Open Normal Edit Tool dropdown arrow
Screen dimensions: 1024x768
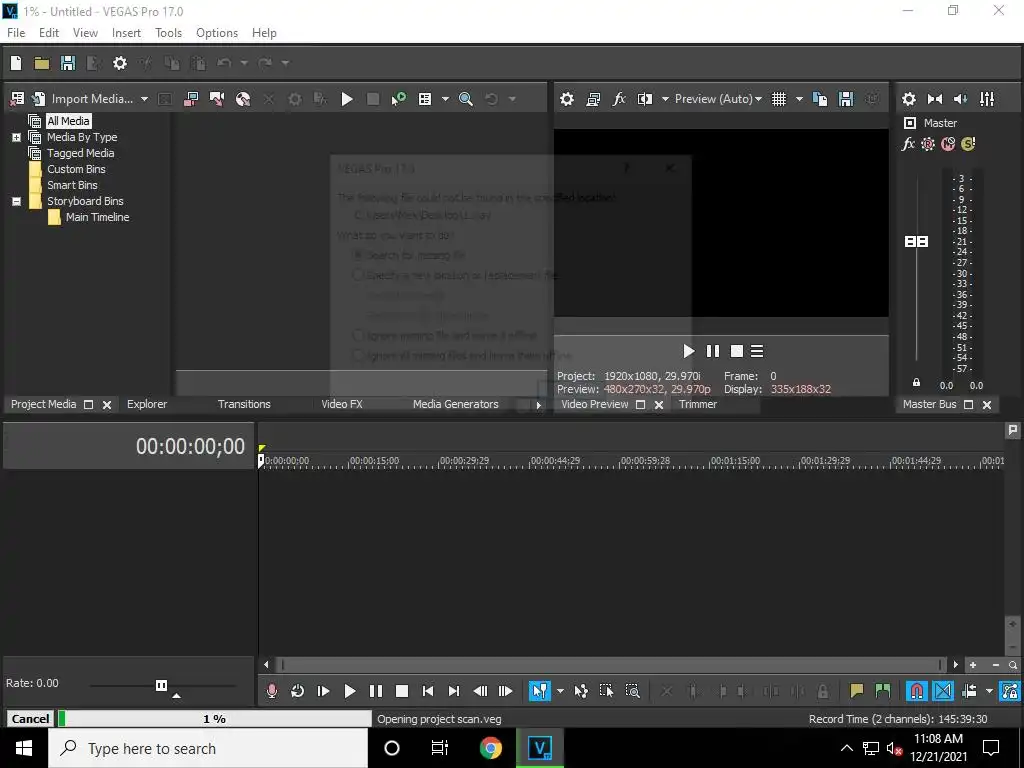tap(560, 691)
